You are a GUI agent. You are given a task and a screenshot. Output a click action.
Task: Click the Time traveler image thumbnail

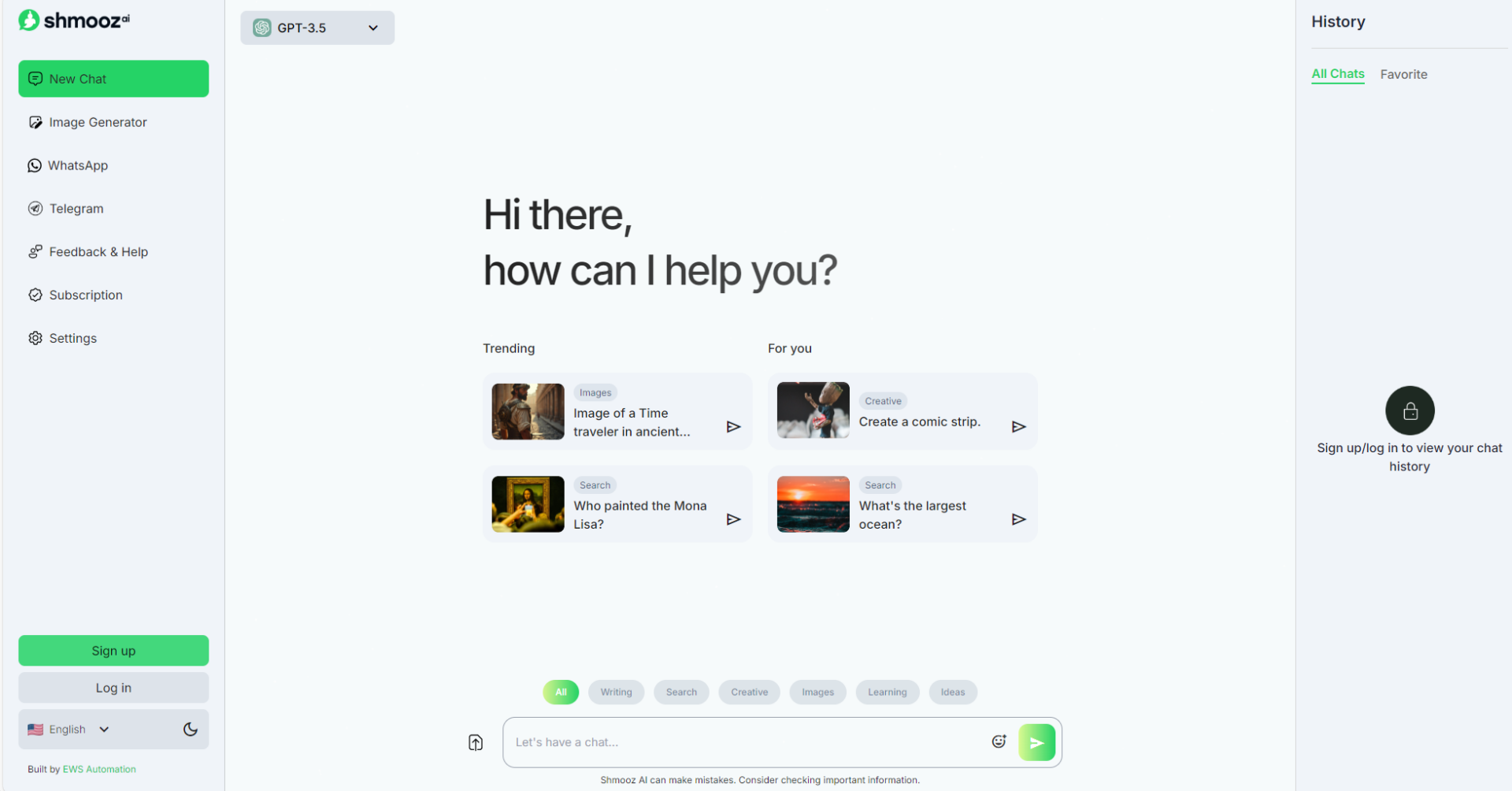click(x=528, y=411)
